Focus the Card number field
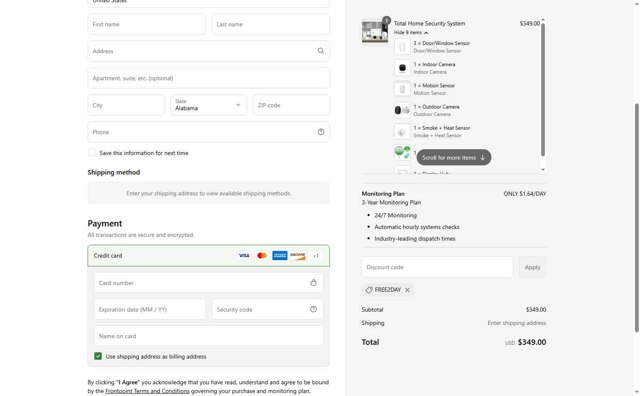Screen dimensions: 640x396 click(209, 283)
